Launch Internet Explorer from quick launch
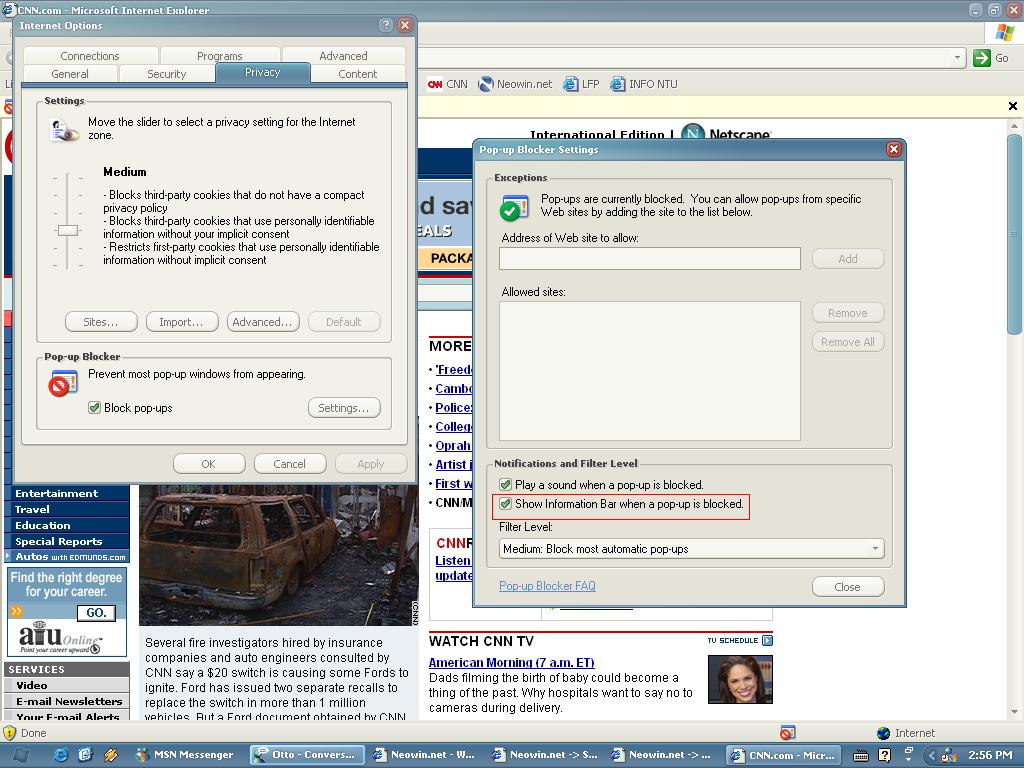This screenshot has height=768, width=1024. coord(61,755)
